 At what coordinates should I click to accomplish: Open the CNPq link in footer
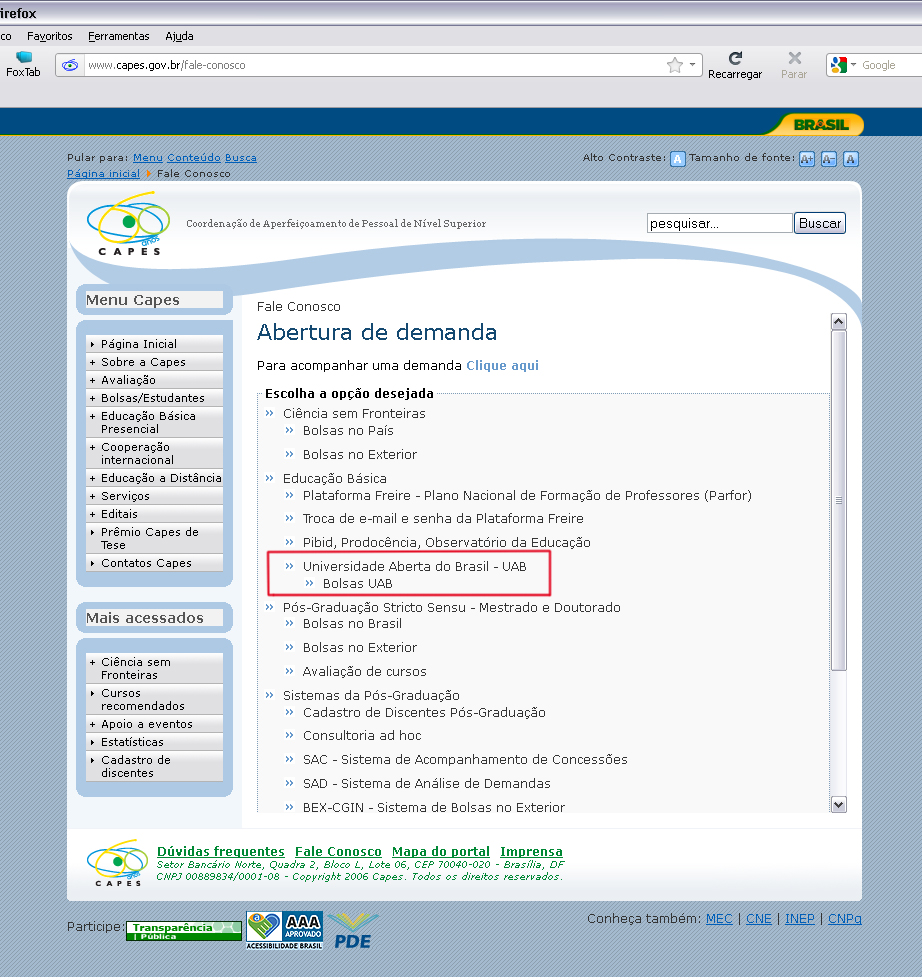click(x=845, y=918)
